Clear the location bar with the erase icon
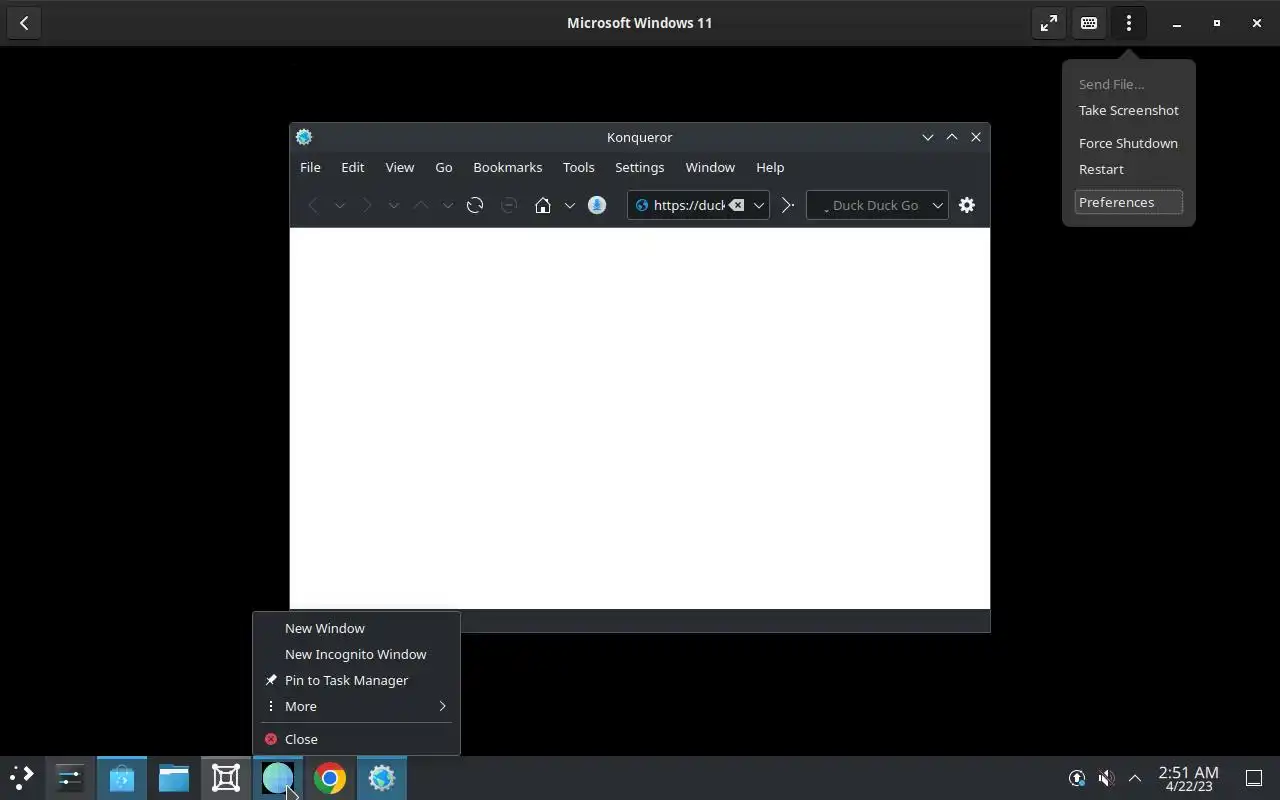Viewport: 1280px width, 800px height. [736, 205]
